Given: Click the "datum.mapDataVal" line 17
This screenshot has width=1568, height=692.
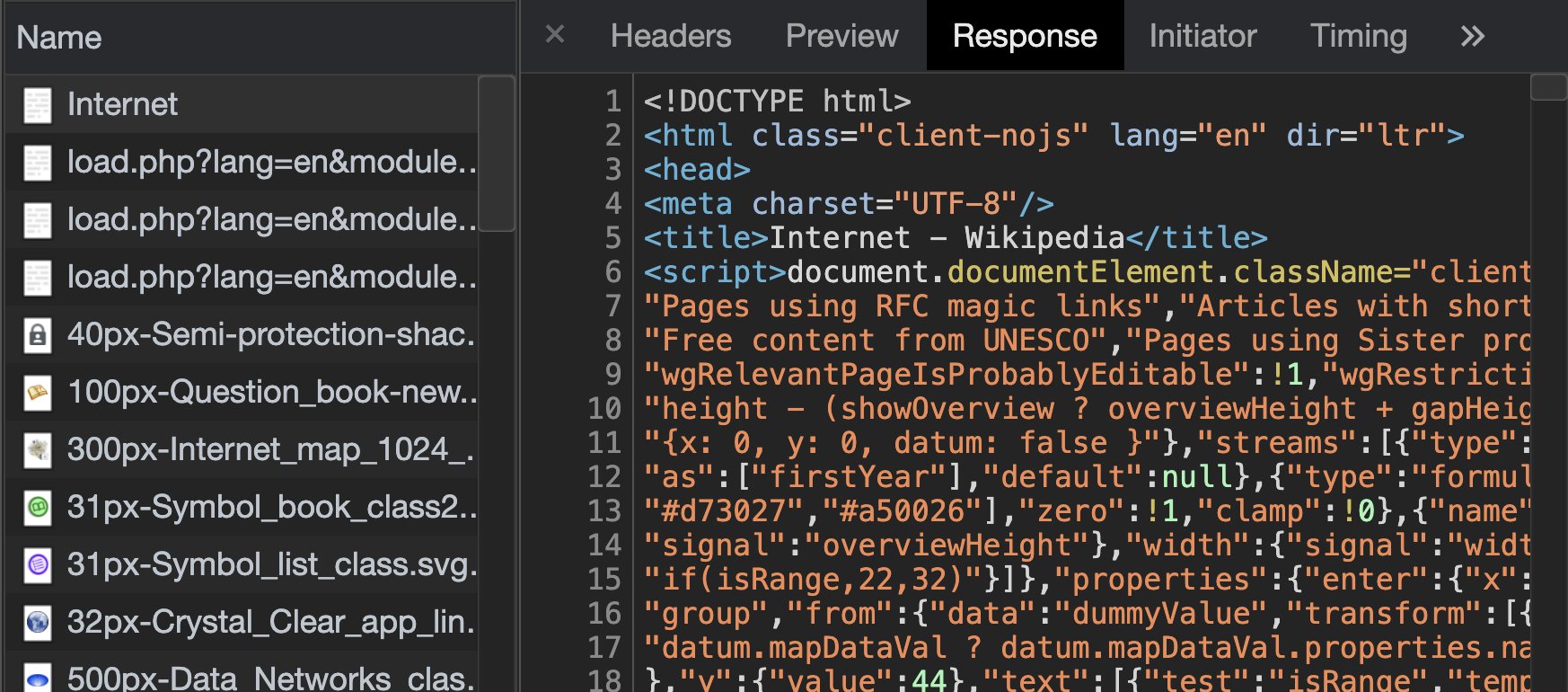Looking at the screenshot, I should (x=1087, y=647).
